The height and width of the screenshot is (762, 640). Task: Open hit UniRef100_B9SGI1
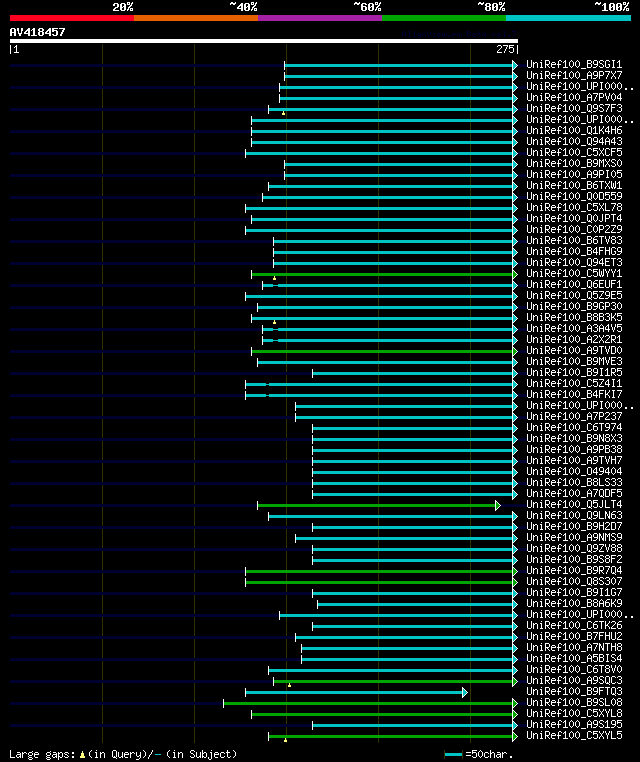pos(574,64)
